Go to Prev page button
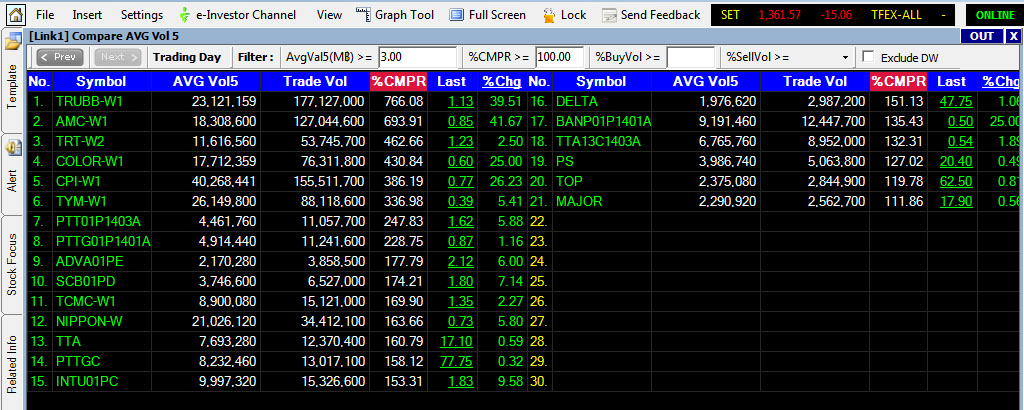Viewport: 1024px width, 410px height. click(60, 57)
